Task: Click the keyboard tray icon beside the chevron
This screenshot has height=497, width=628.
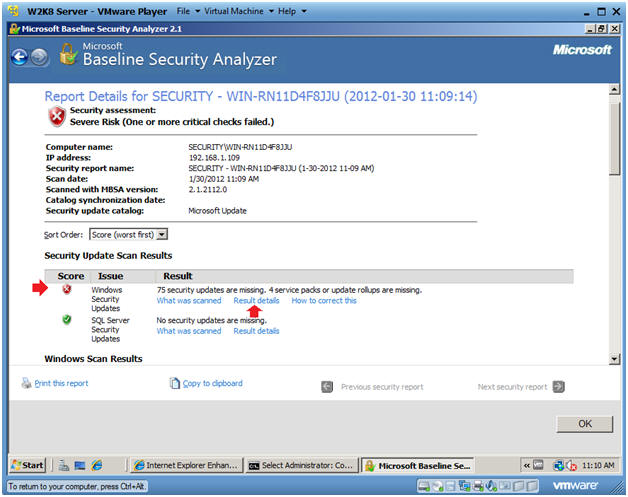Action: (x=538, y=465)
